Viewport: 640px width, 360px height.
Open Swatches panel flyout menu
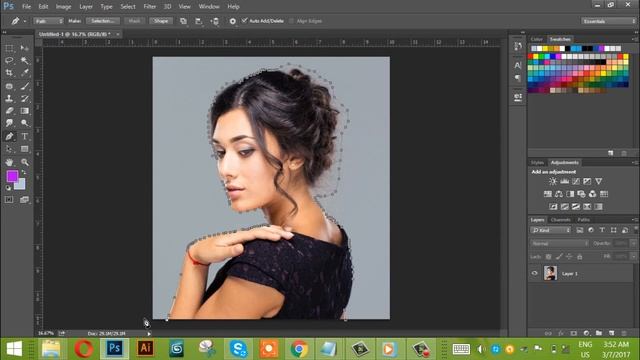[635, 39]
